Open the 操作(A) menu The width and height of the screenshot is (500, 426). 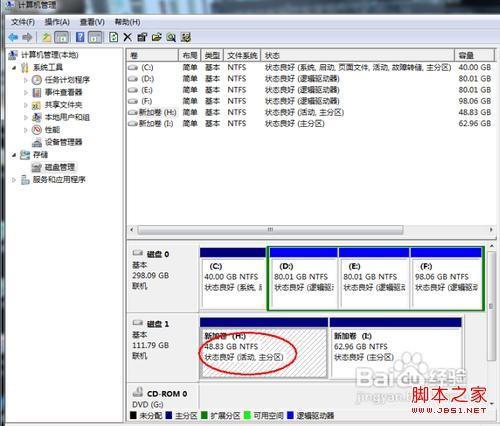pyautogui.click(x=57, y=22)
